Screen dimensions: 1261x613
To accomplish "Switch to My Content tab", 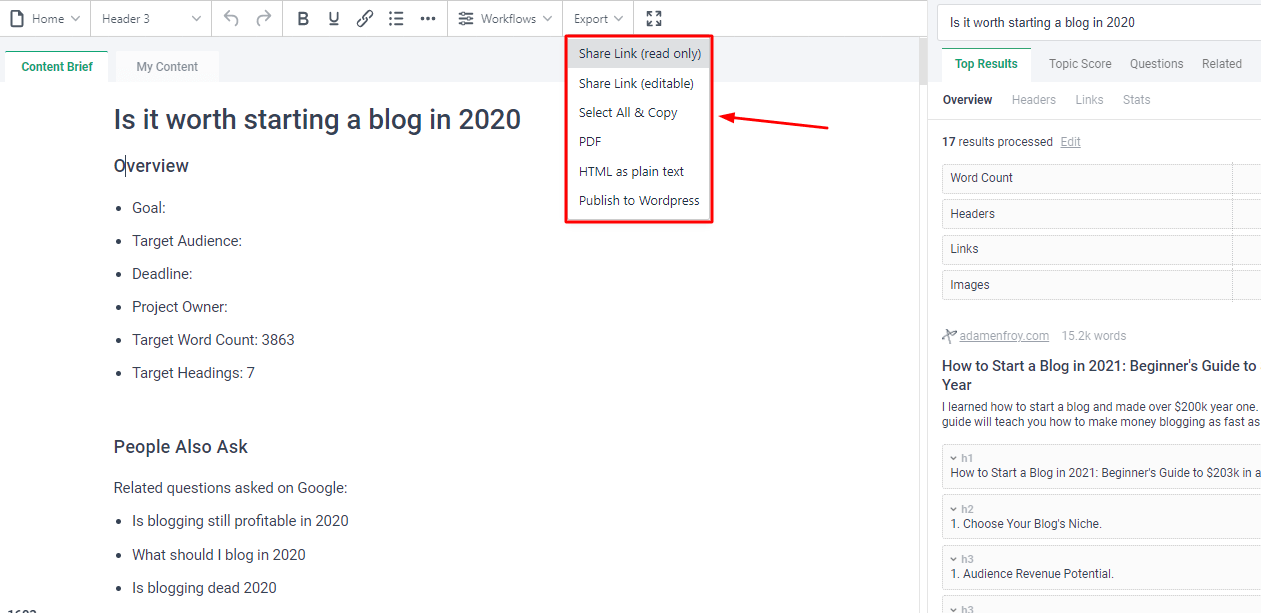I will pos(167,67).
